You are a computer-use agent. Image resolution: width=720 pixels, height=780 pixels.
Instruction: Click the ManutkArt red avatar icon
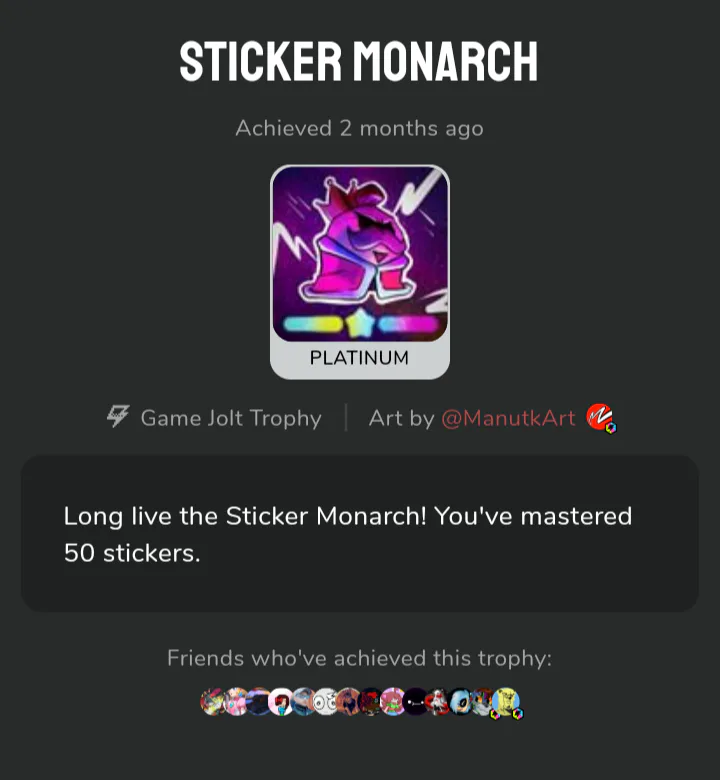point(601,418)
